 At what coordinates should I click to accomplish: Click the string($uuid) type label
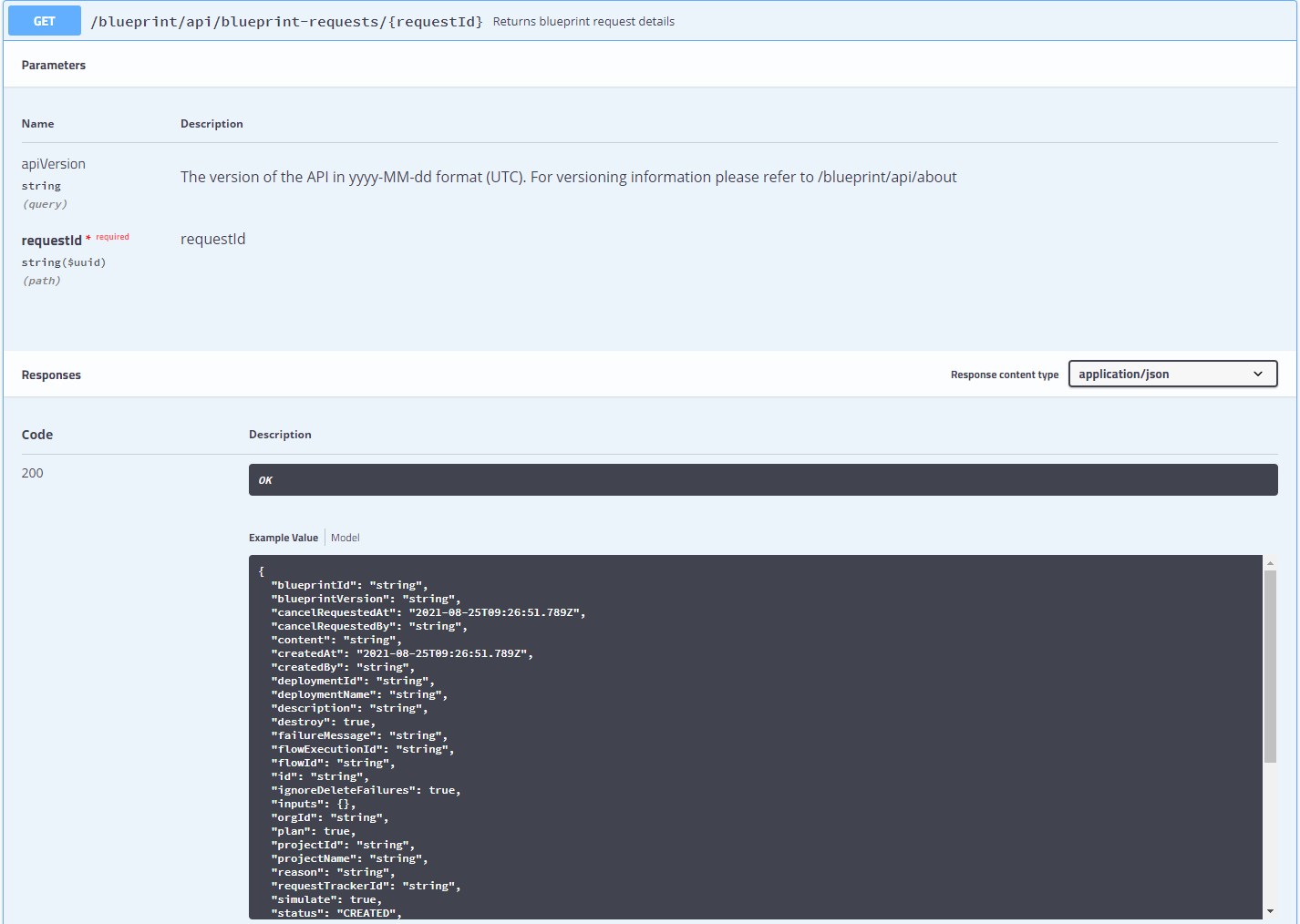tap(64, 262)
